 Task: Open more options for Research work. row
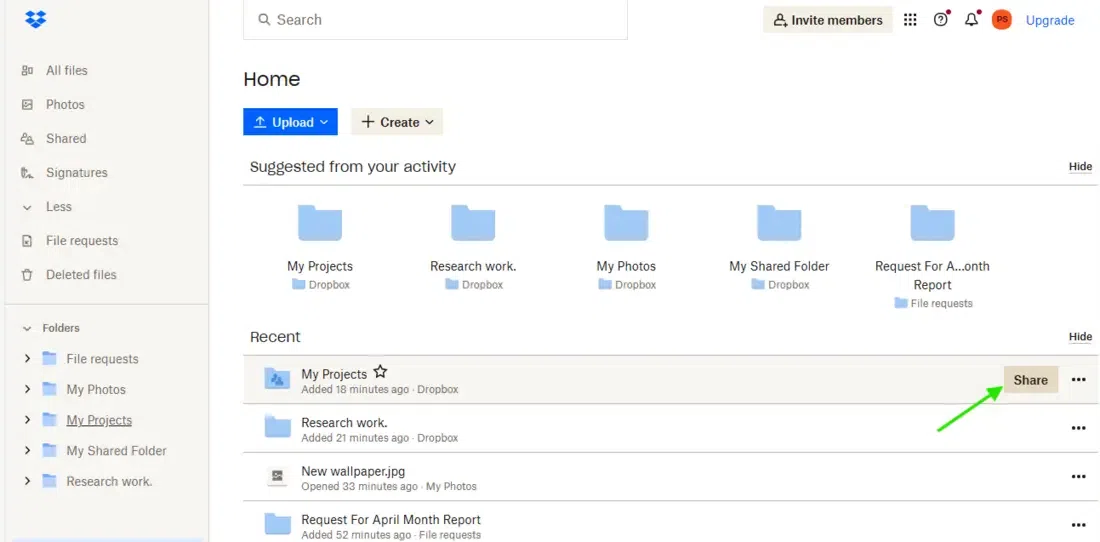(1078, 428)
